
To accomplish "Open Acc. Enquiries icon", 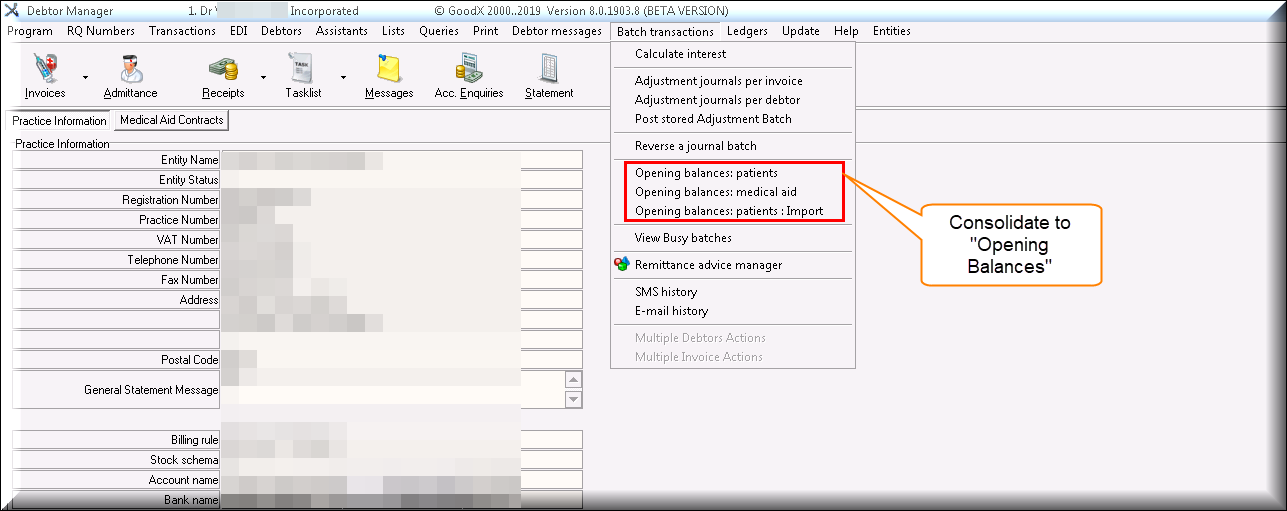I will coord(468,68).
